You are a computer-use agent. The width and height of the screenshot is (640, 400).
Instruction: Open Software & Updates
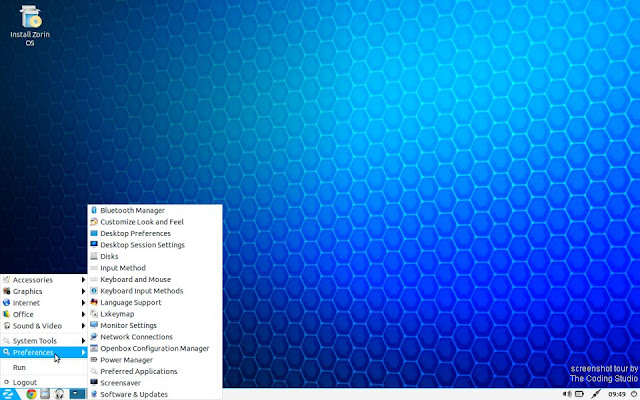(155, 394)
